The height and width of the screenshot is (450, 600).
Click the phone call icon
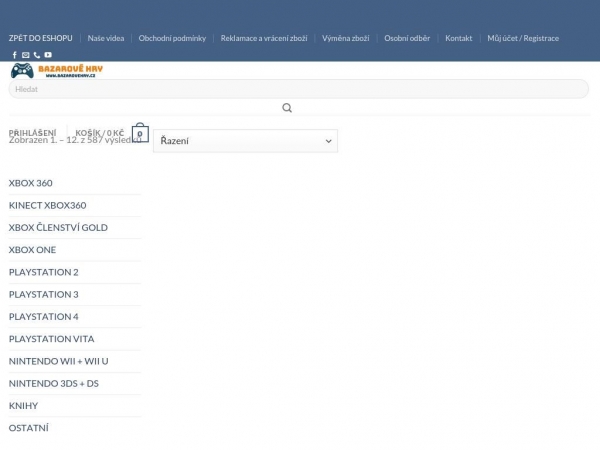pyautogui.click(x=37, y=55)
